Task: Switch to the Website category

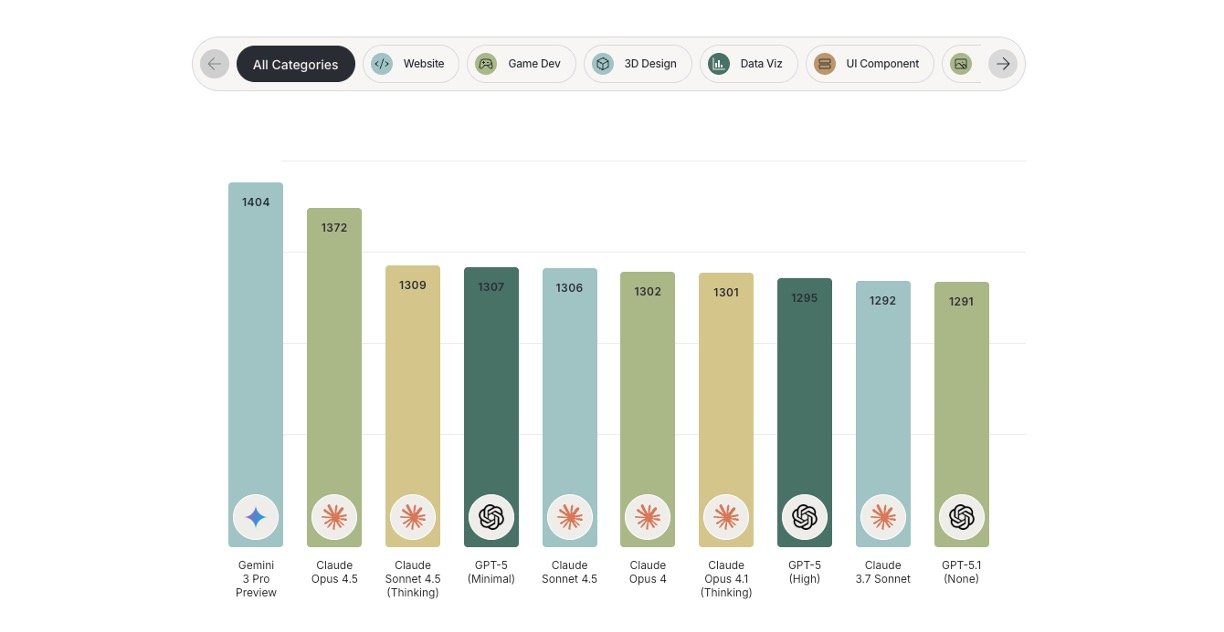Action: pos(411,64)
